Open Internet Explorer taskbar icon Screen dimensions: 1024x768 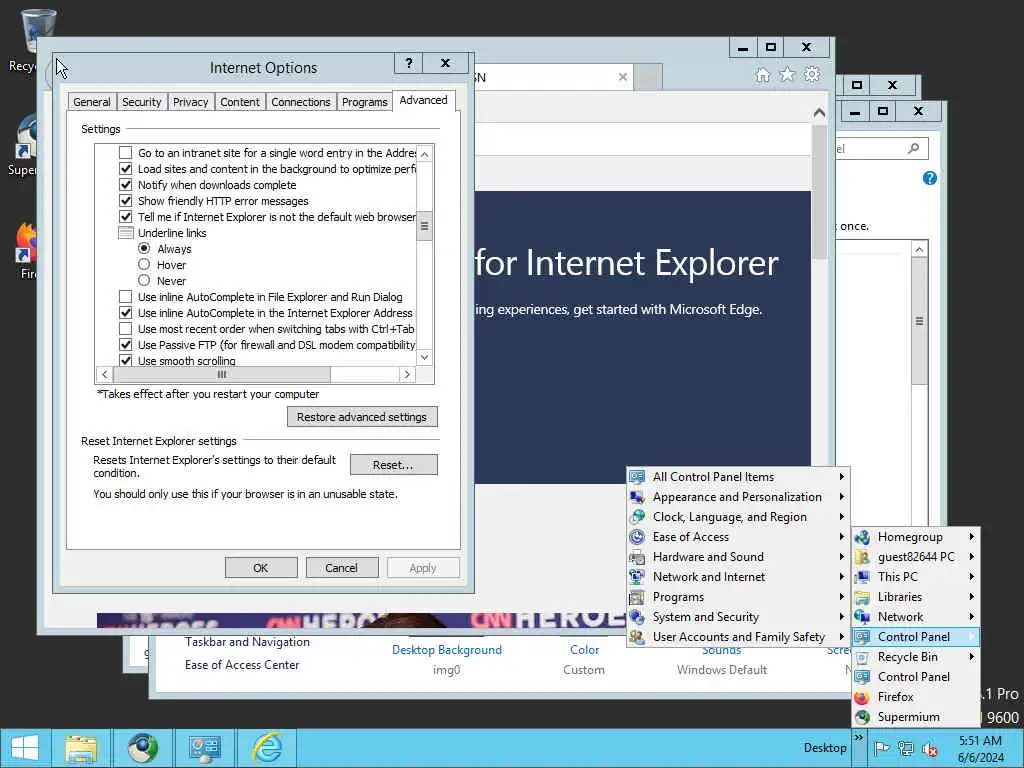tap(267, 748)
